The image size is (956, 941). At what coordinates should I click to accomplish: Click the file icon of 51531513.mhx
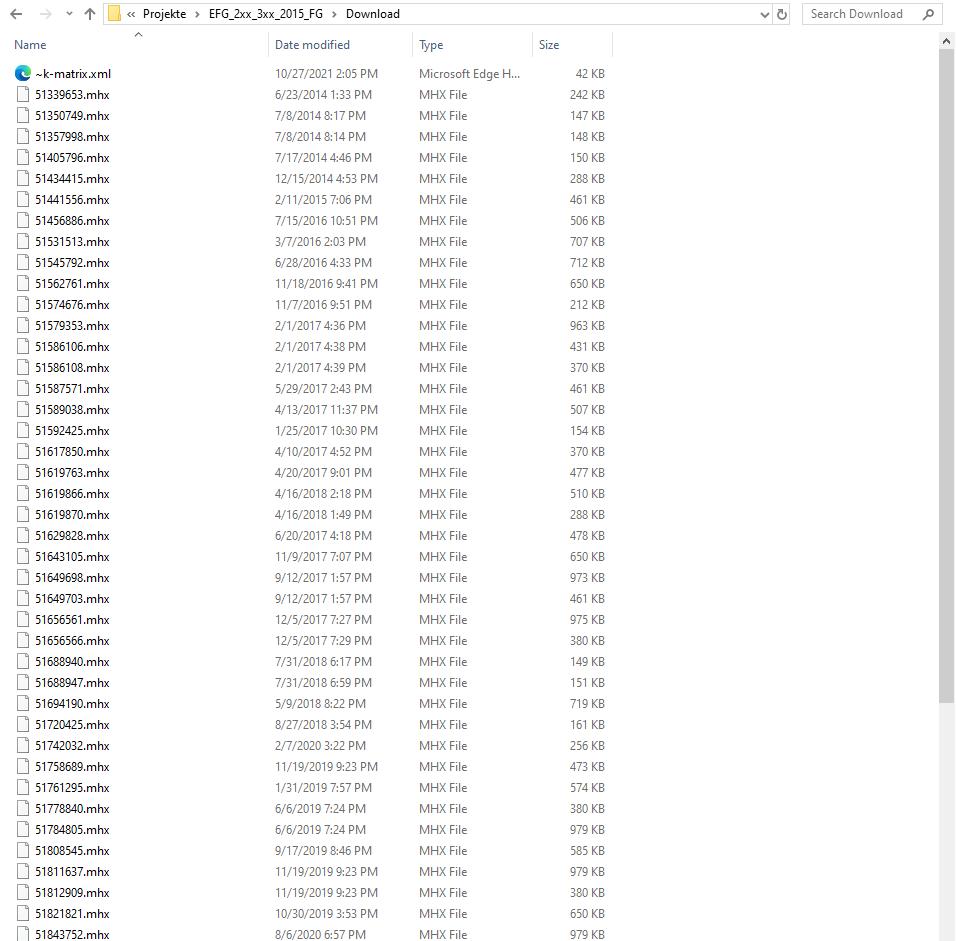tap(23, 242)
